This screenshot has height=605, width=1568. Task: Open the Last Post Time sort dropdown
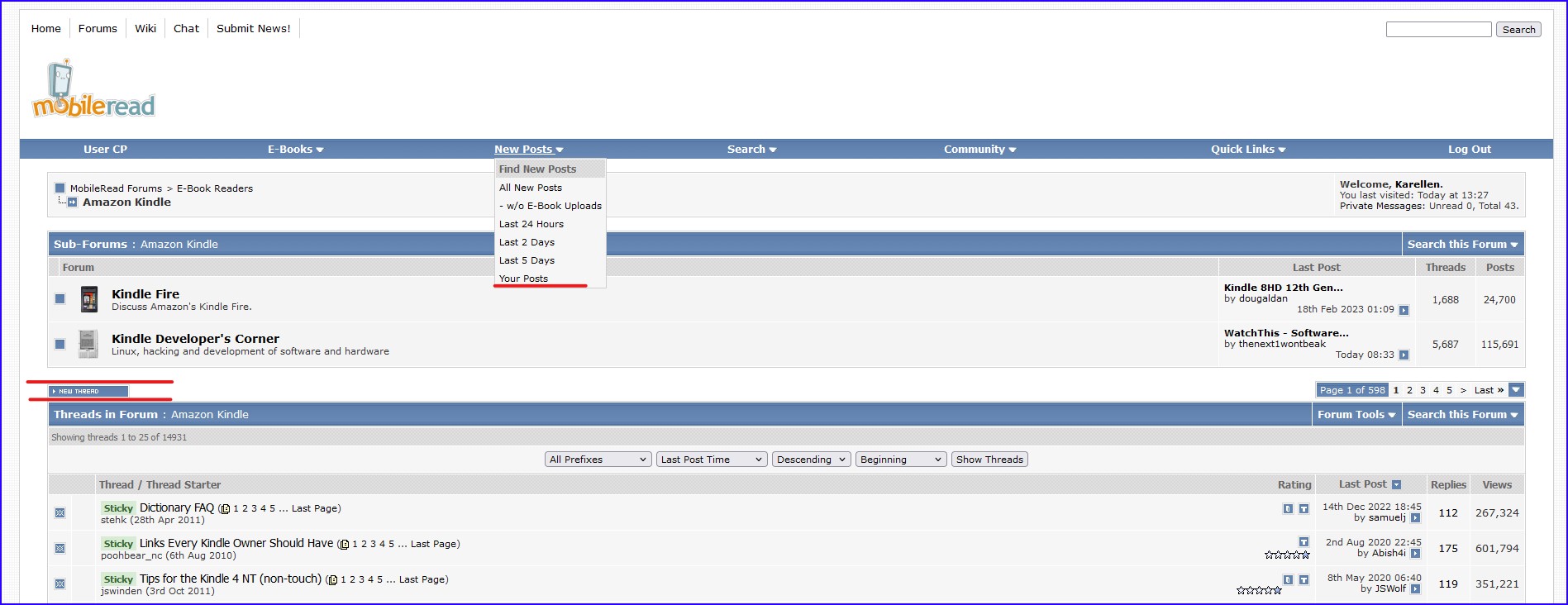712,460
